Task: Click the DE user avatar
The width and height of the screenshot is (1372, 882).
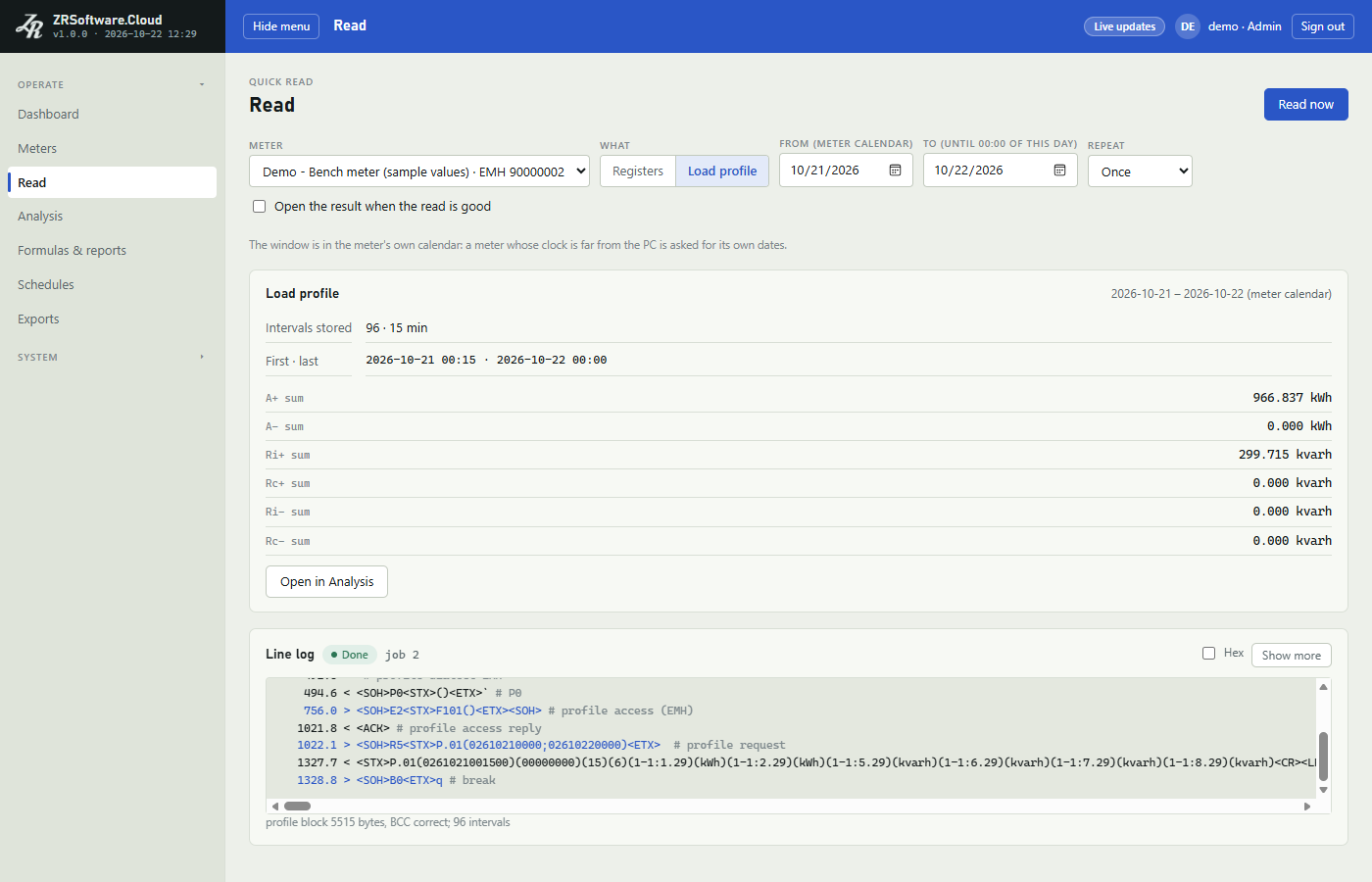Action: click(x=1188, y=26)
